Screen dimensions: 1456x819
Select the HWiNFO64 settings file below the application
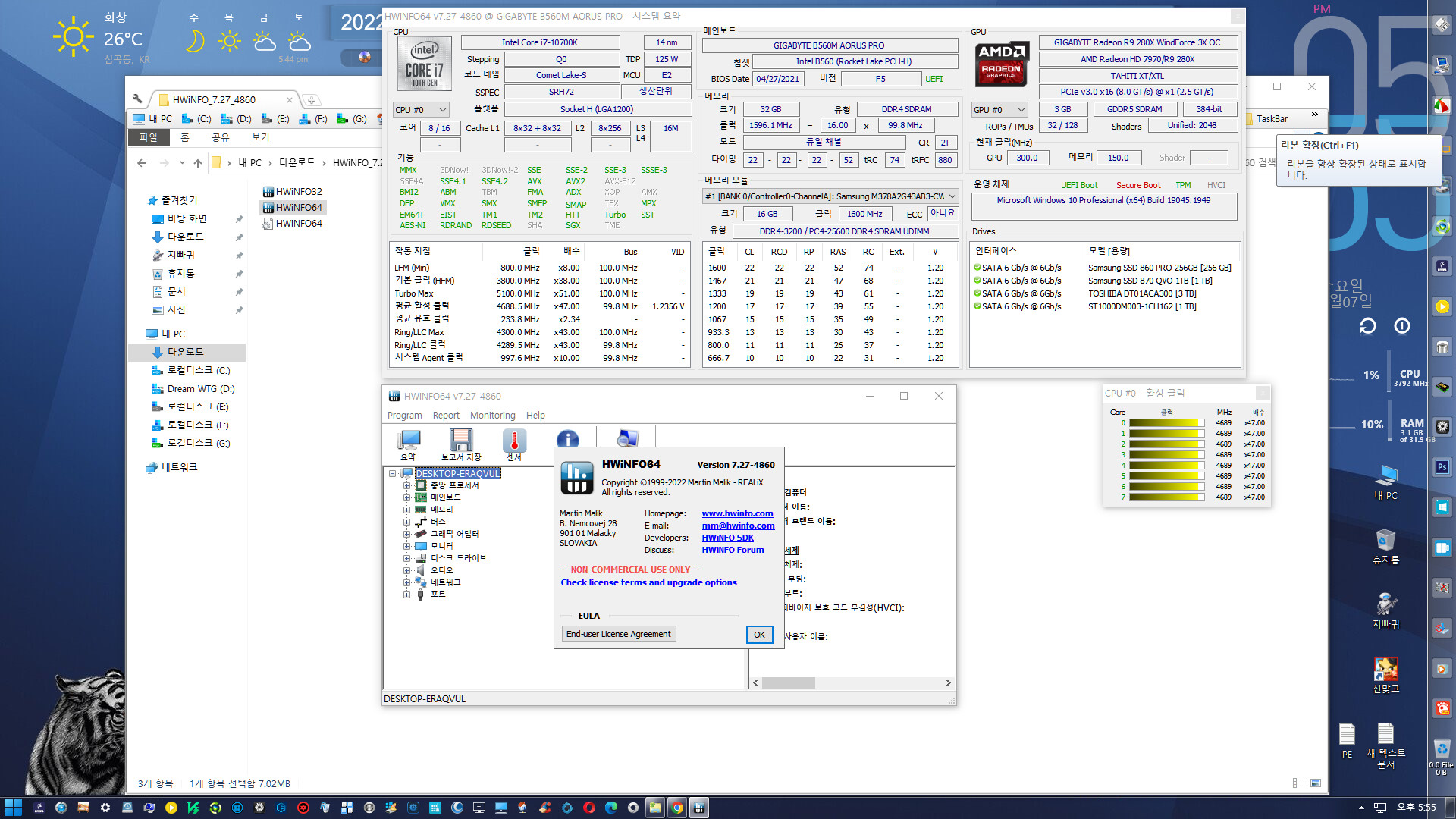click(x=292, y=224)
